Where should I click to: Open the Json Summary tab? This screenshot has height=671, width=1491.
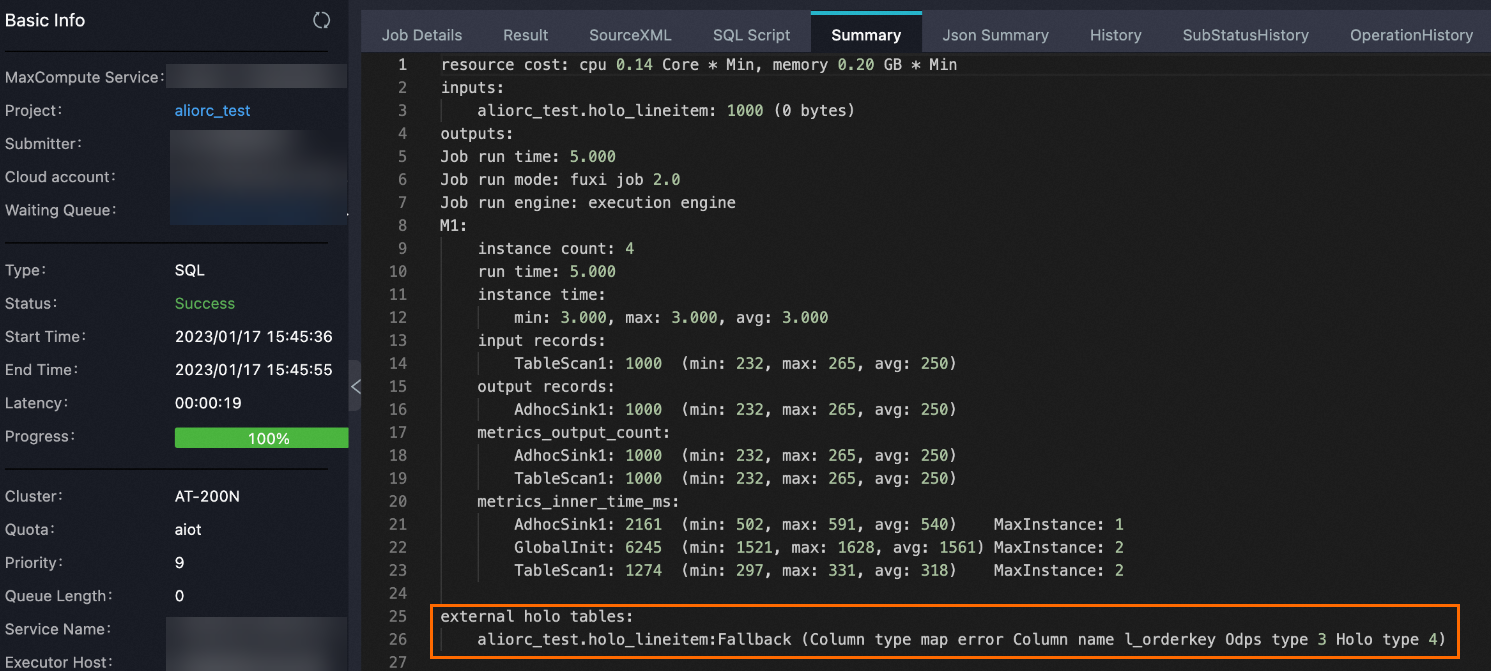tap(995, 35)
